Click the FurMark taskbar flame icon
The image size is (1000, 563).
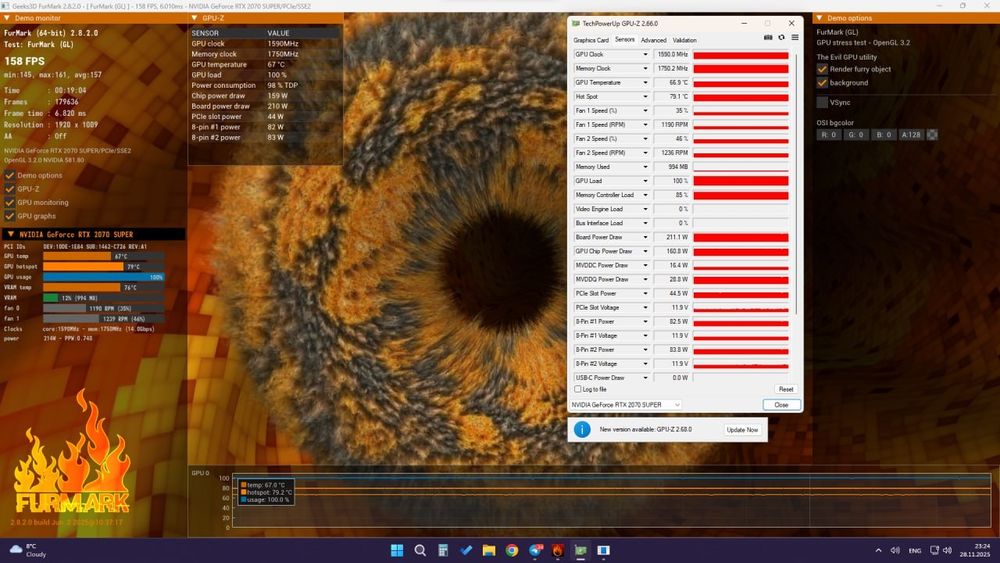tap(558, 550)
